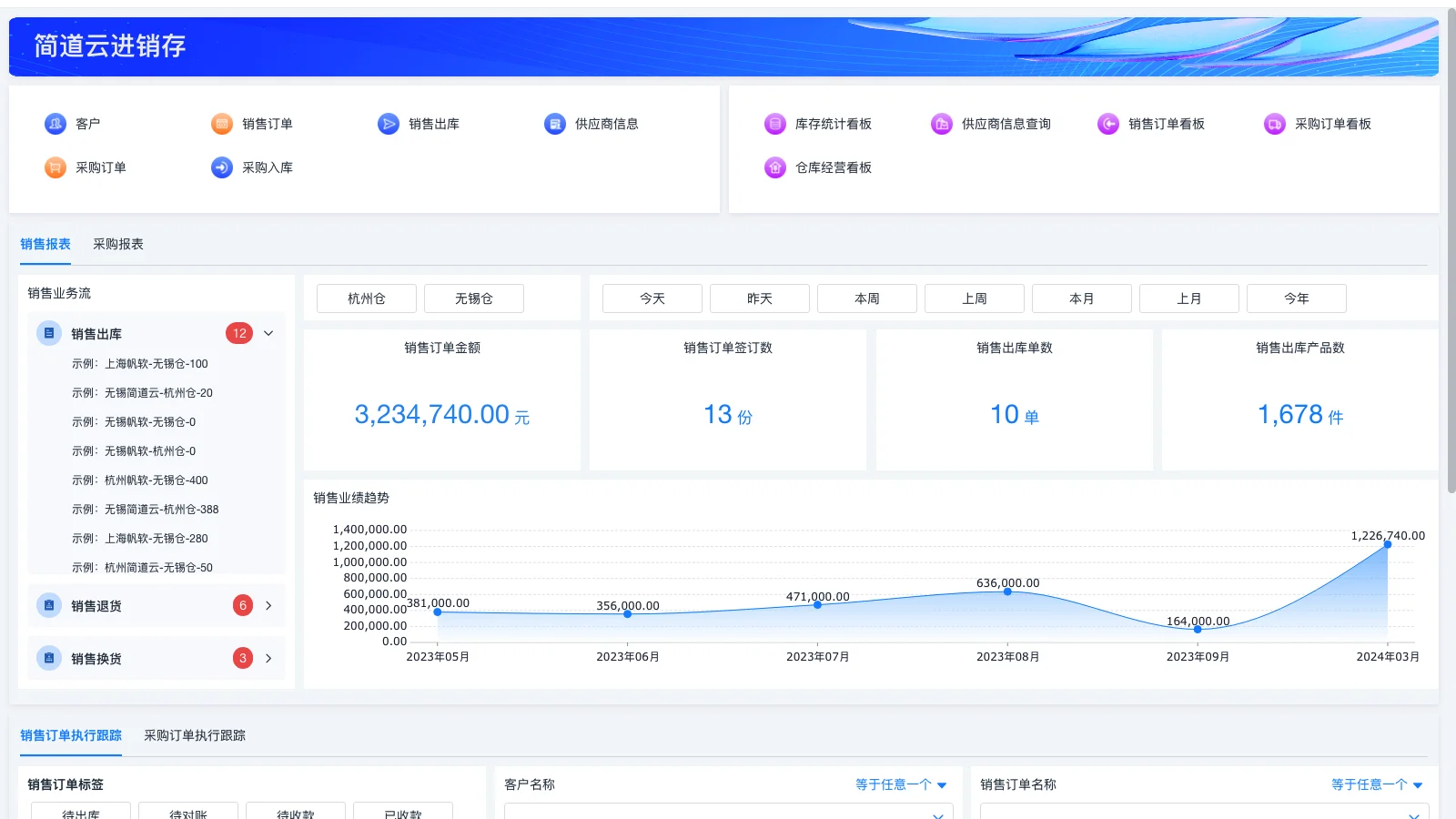Image resolution: width=1456 pixels, height=819 pixels.
Task: Click the 供应商信息查询 icon
Action: pos(942,124)
